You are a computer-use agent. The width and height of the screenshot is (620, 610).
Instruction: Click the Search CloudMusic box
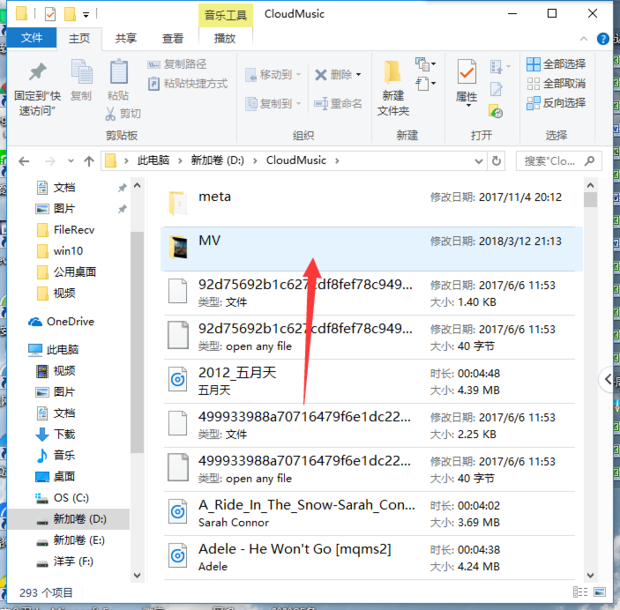point(559,161)
